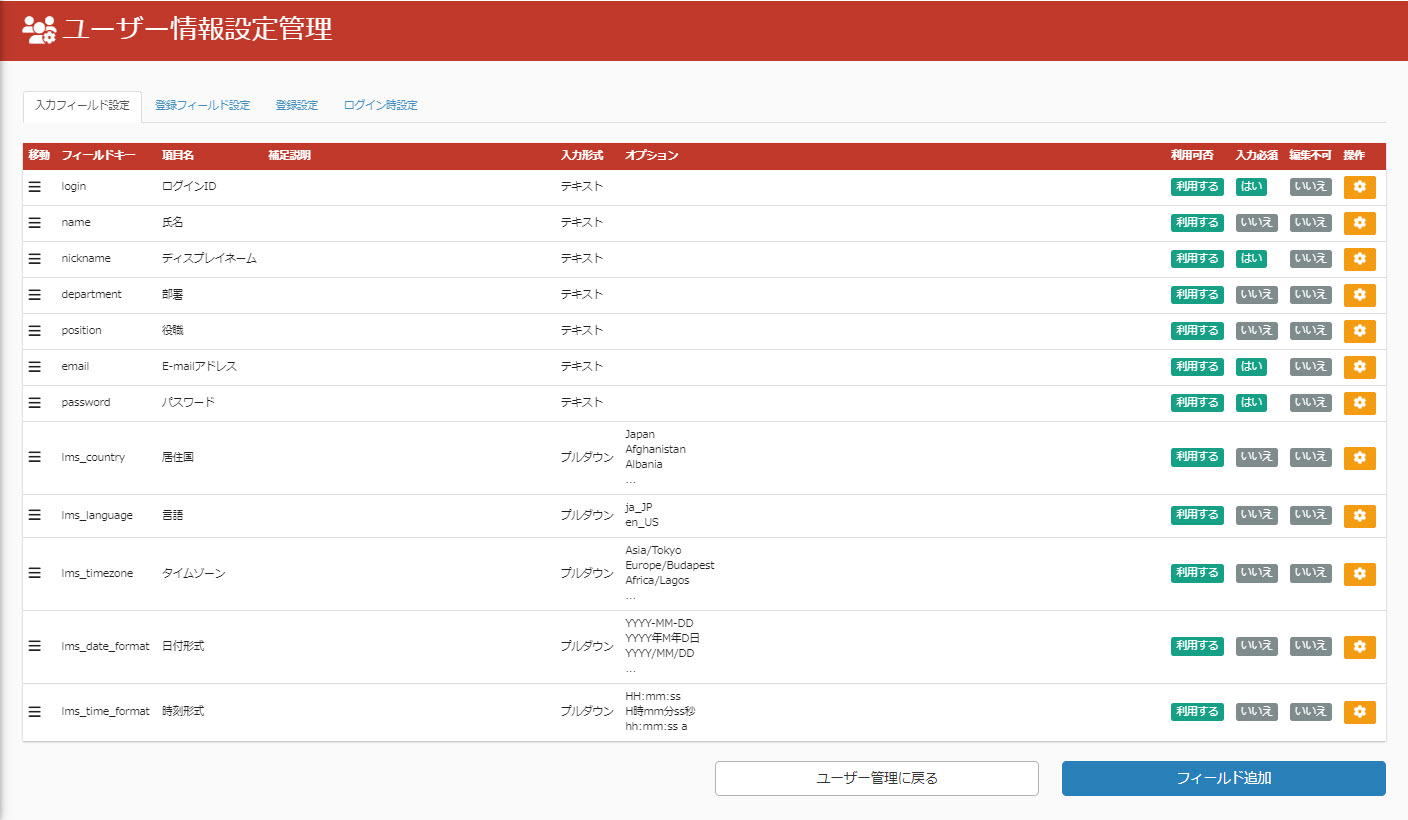This screenshot has height=820, width=1408.
Task: Toggle 利用する badge for email row
Action: coord(1196,367)
